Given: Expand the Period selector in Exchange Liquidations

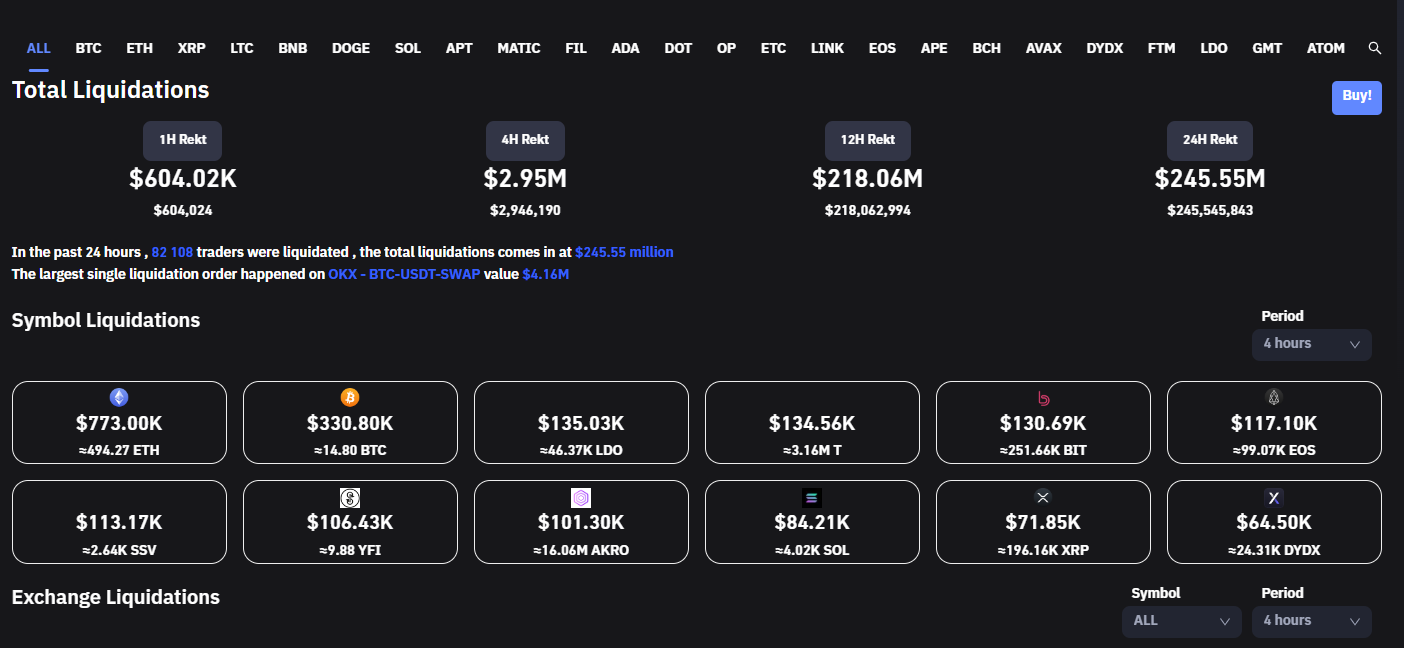Looking at the screenshot, I should 1311,621.
